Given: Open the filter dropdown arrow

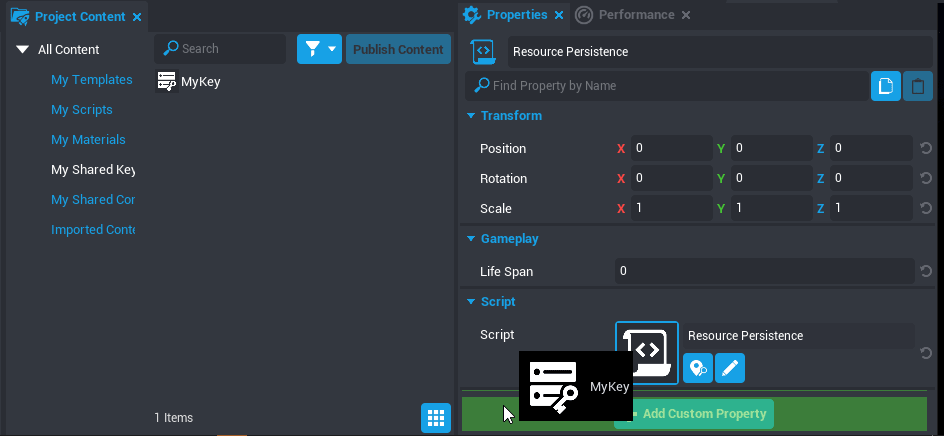Looking at the screenshot, I should point(332,49).
